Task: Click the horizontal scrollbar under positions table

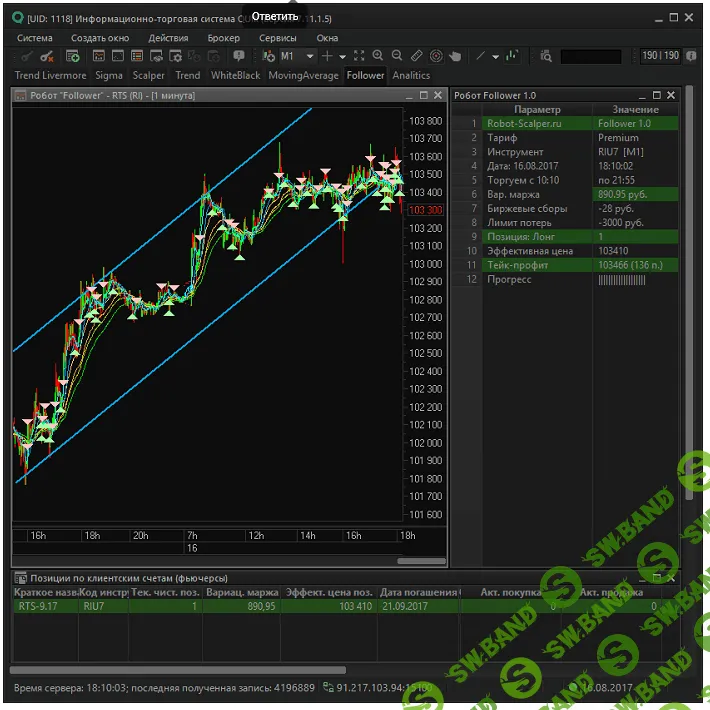Action: pos(180,670)
